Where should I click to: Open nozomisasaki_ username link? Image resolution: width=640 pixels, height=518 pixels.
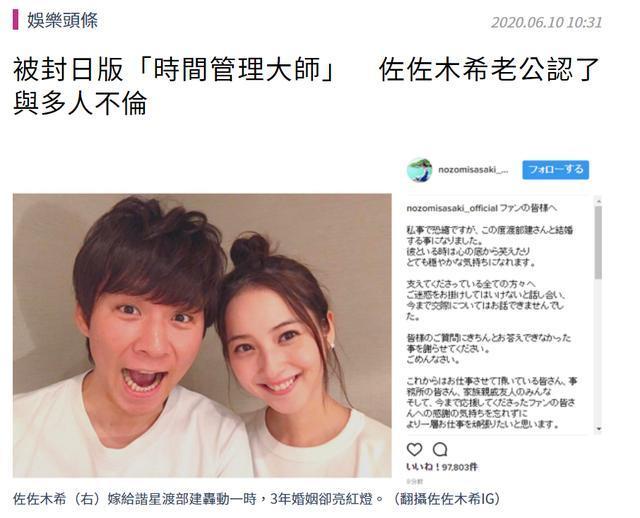(473, 169)
